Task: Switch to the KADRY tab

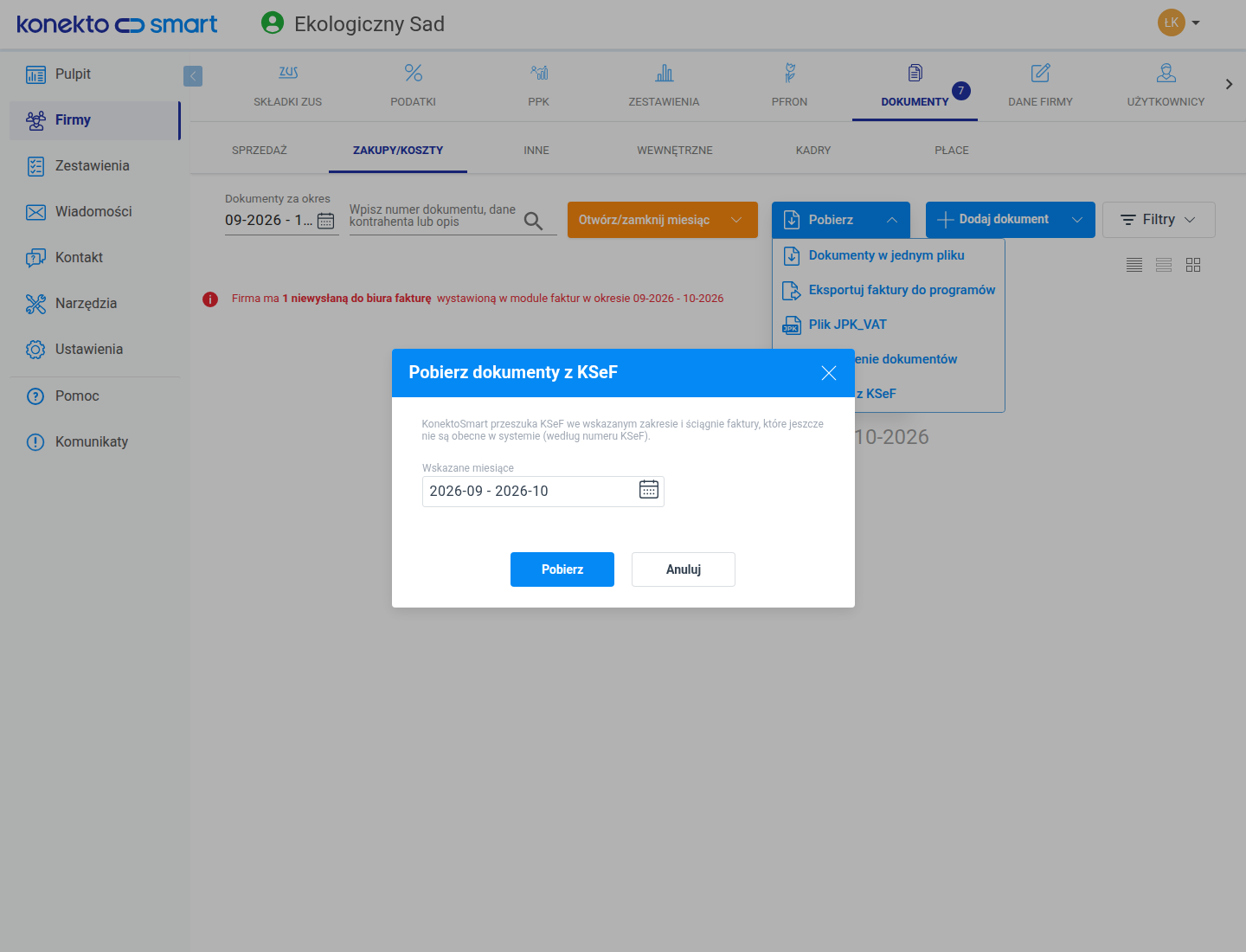Action: [x=813, y=151]
